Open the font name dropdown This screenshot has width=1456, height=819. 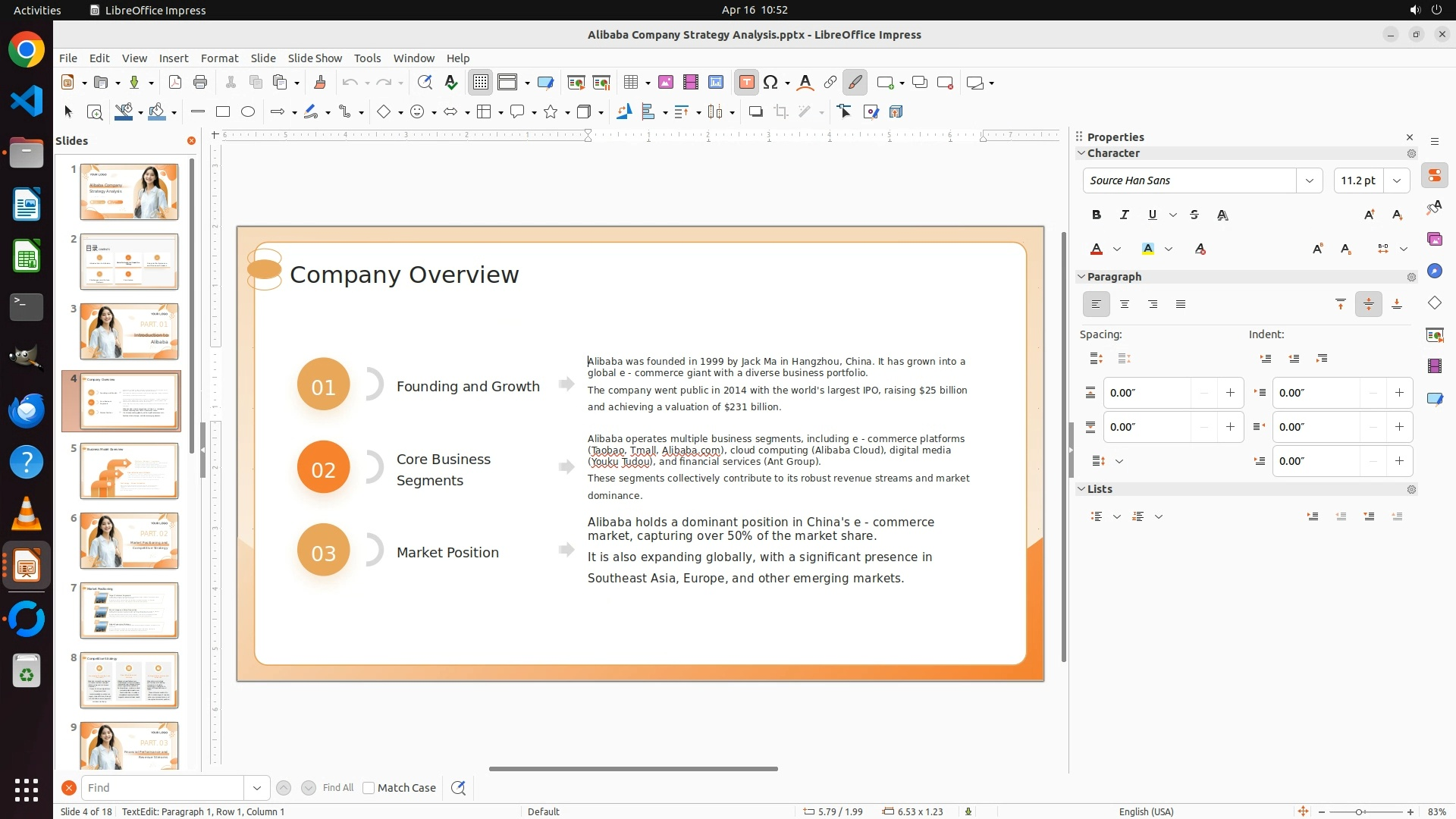coord(1309,180)
